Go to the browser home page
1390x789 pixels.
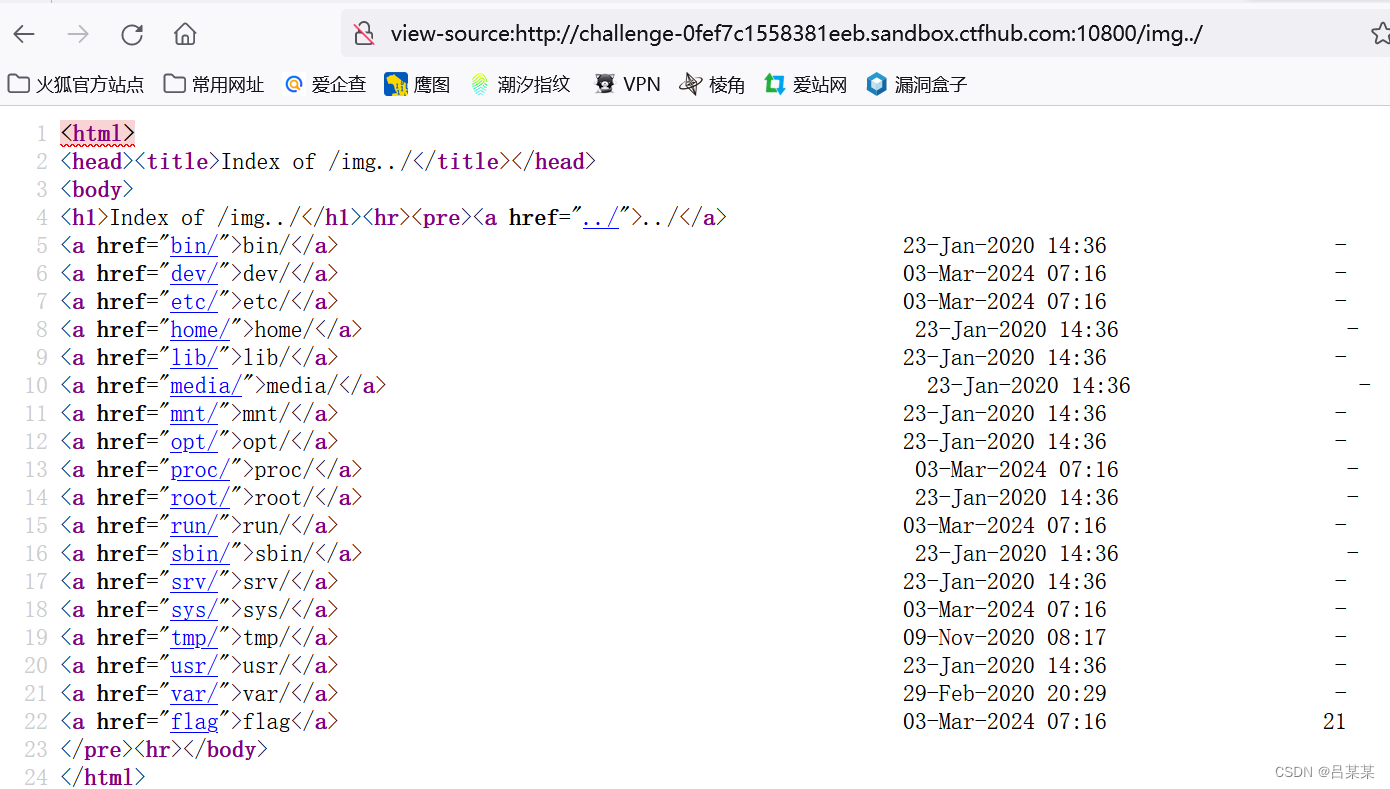(184, 33)
